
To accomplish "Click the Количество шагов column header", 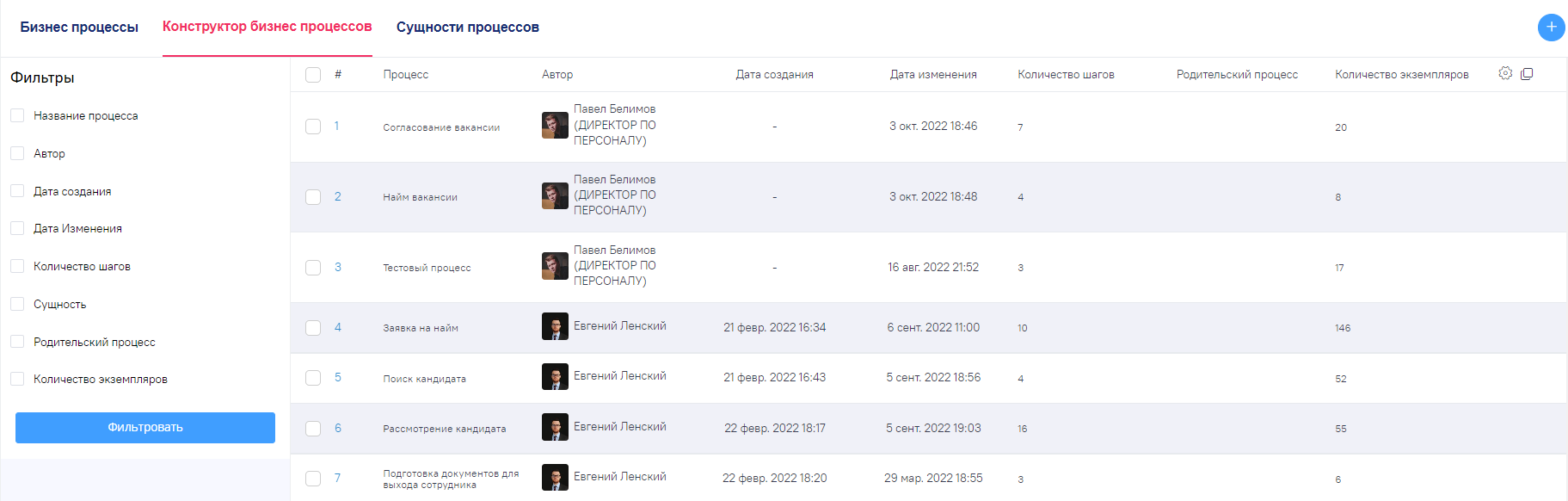I will coord(1066,75).
